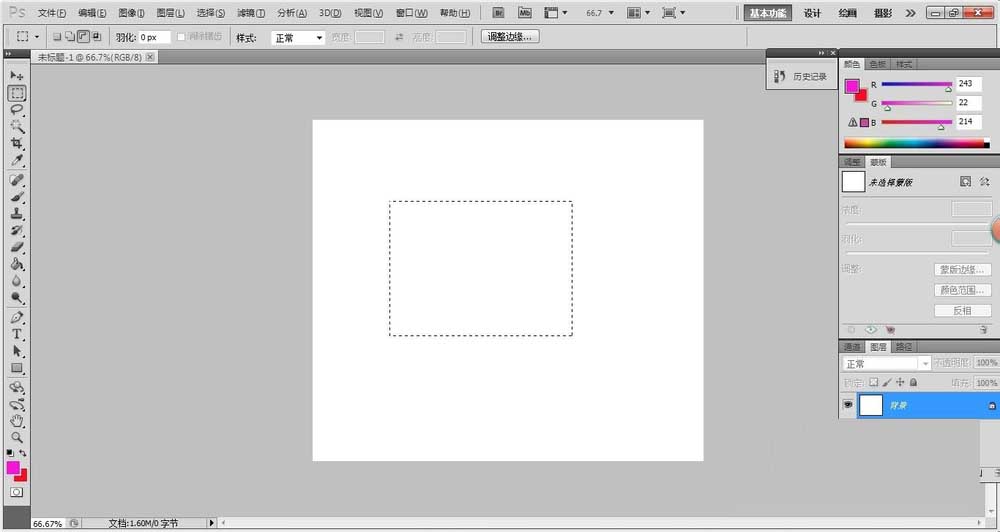Select the Crop tool

pyautogui.click(x=17, y=144)
